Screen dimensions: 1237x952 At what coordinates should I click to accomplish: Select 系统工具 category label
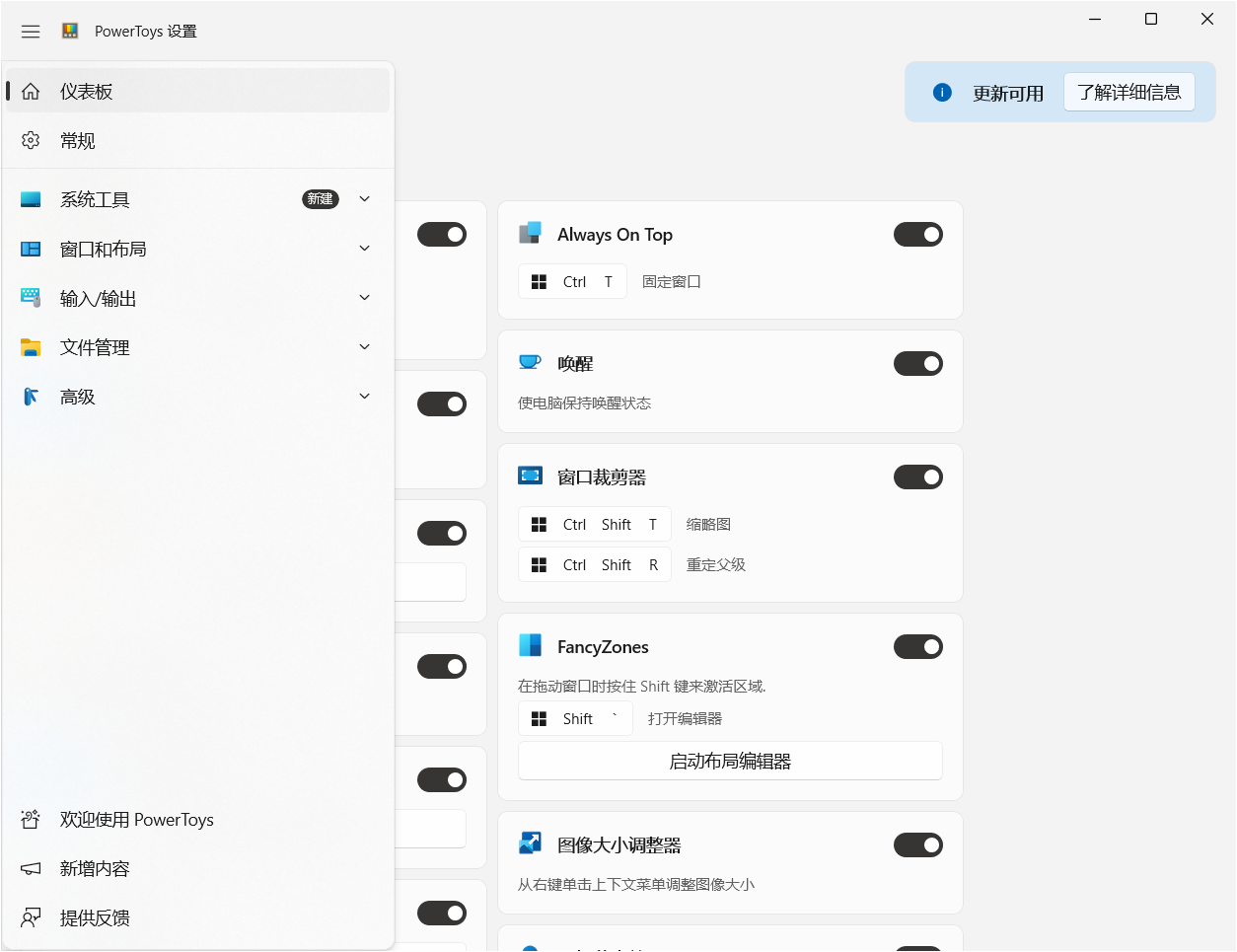click(x=95, y=200)
